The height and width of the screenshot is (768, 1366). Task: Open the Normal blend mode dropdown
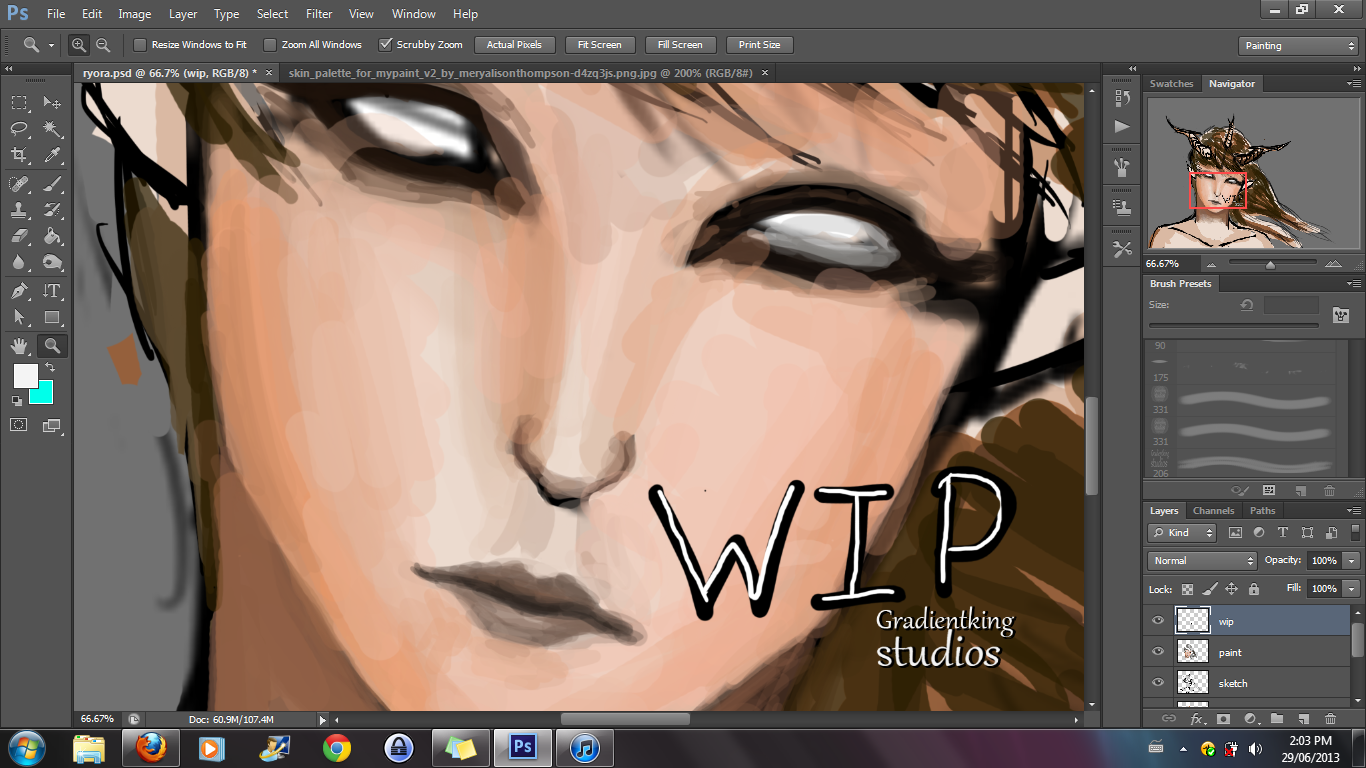coord(1202,561)
